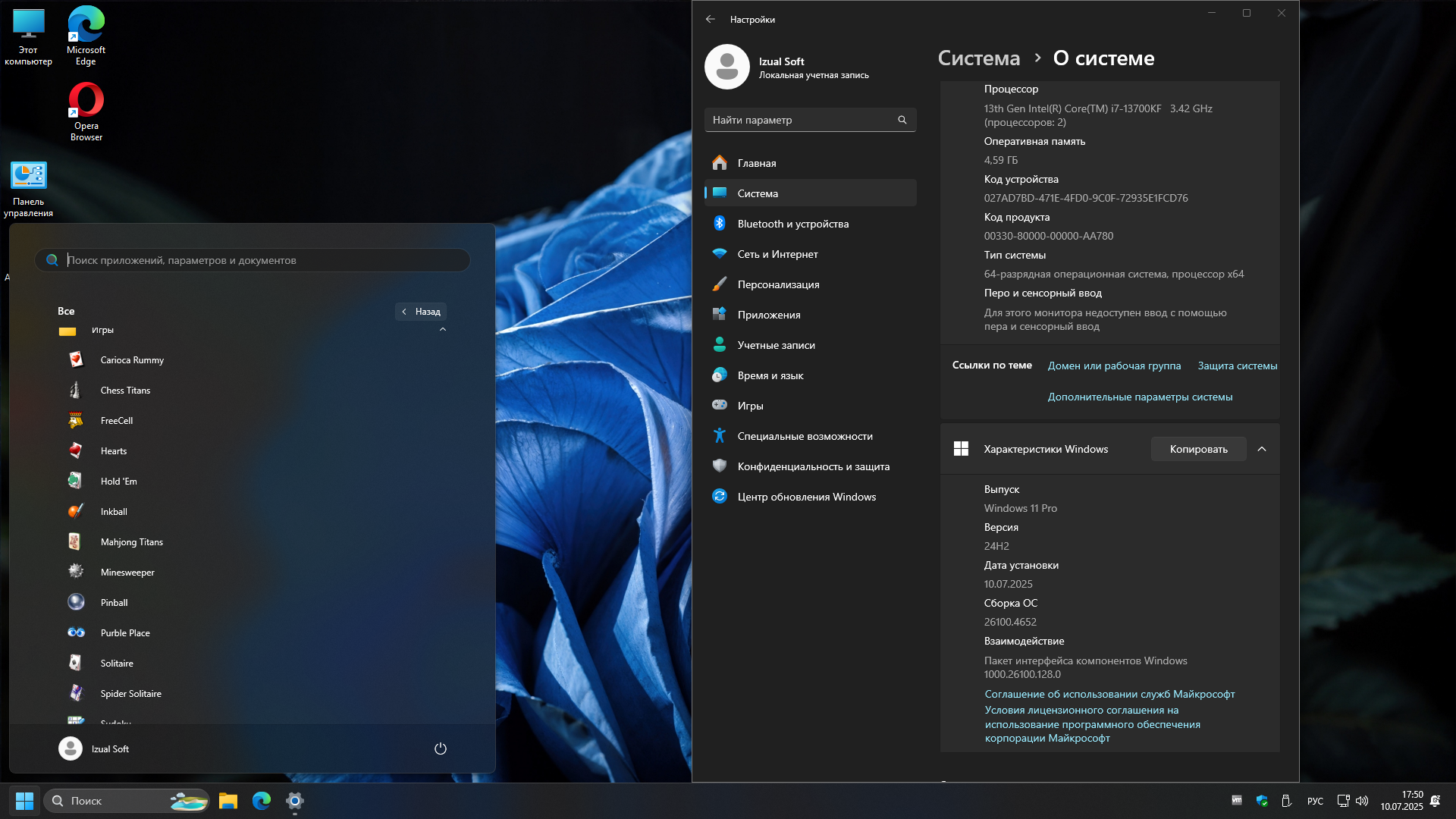Open Учетные записи settings
Screen dimensions: 1456x819
click(x=810, y=345)
